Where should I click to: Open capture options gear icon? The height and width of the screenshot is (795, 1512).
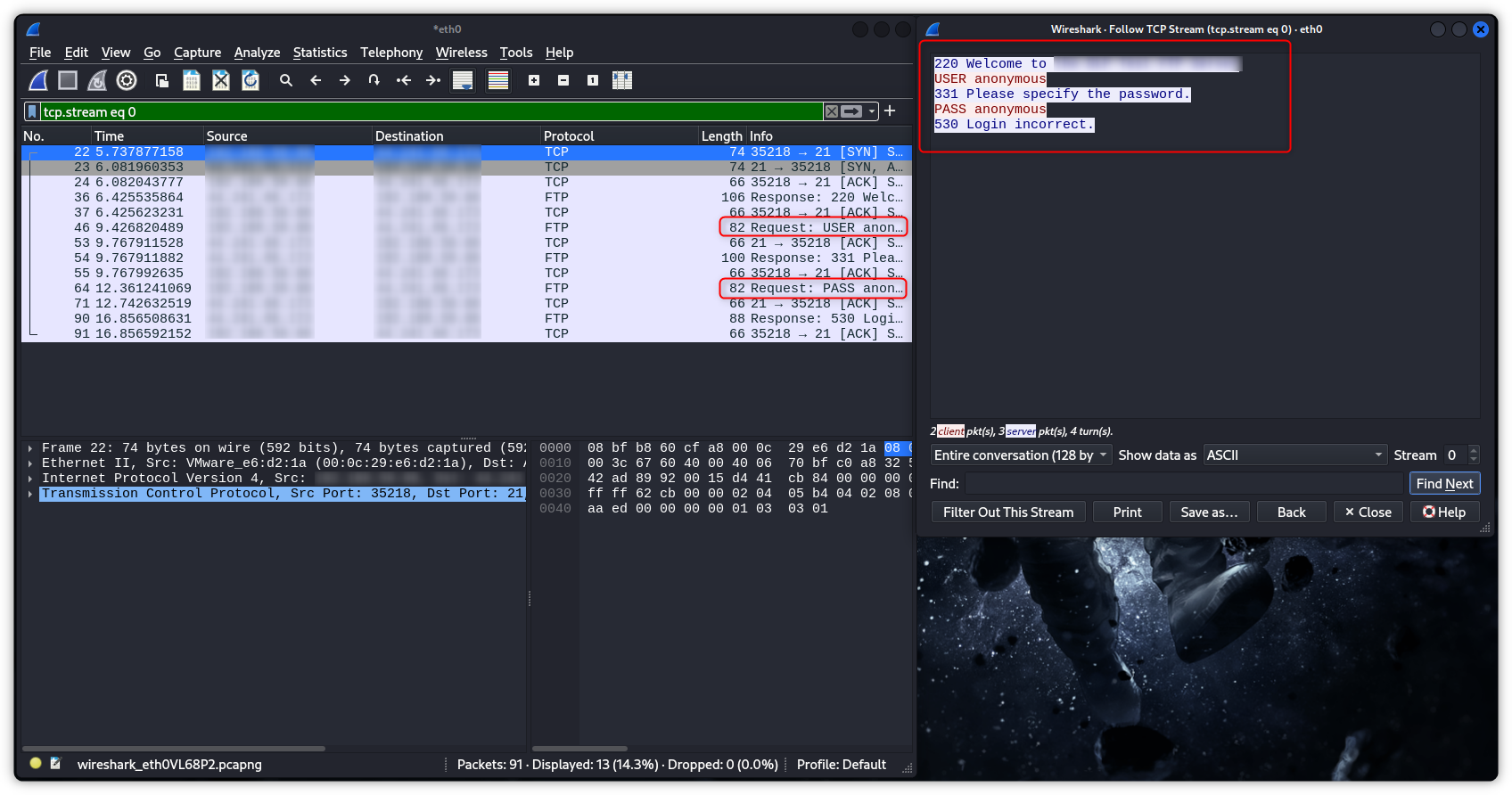(x=127, y=80)
